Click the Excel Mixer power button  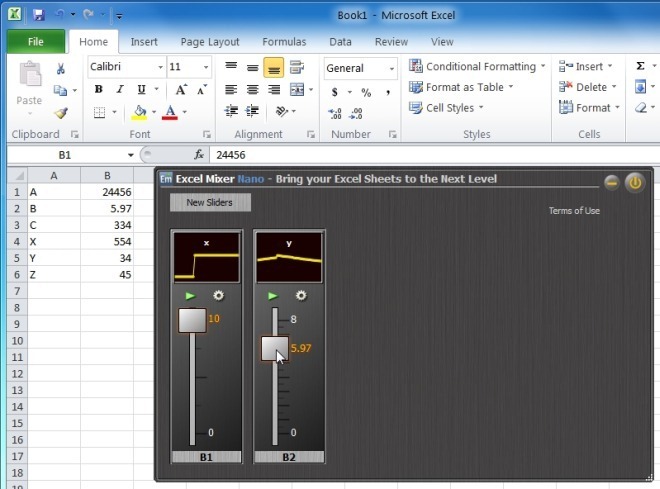pos(635,183)
